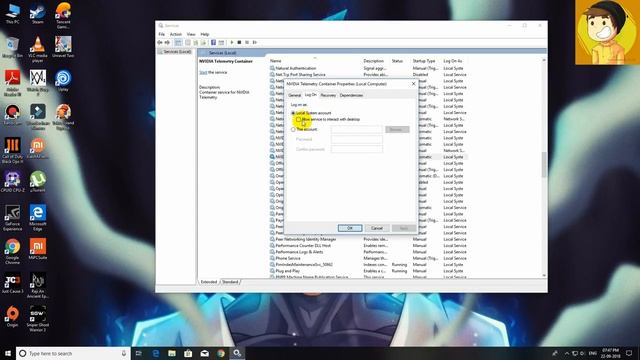Viewport: 640px width, 360px height.
Task: Launch Just Cause 3 shortcut
Action: pos(12,283)
